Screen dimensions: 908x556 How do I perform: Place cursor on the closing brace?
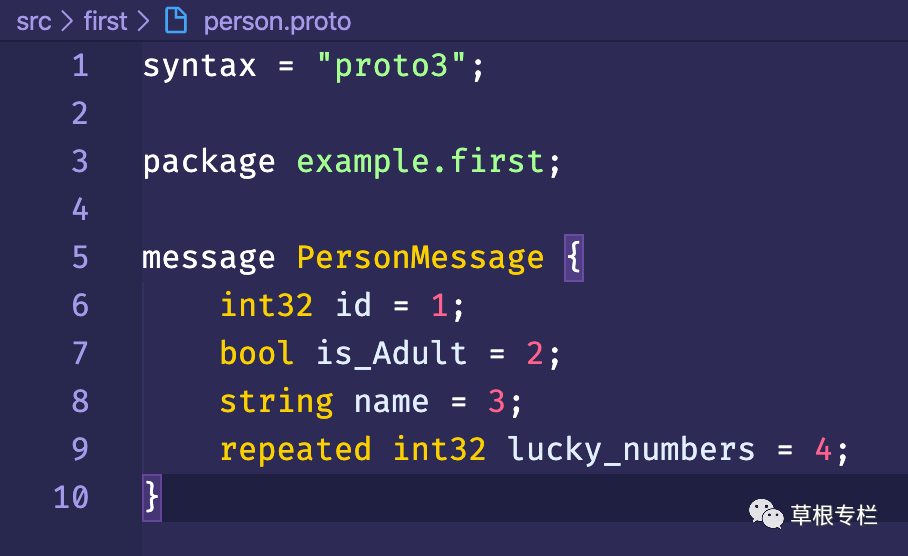(152, 498)
